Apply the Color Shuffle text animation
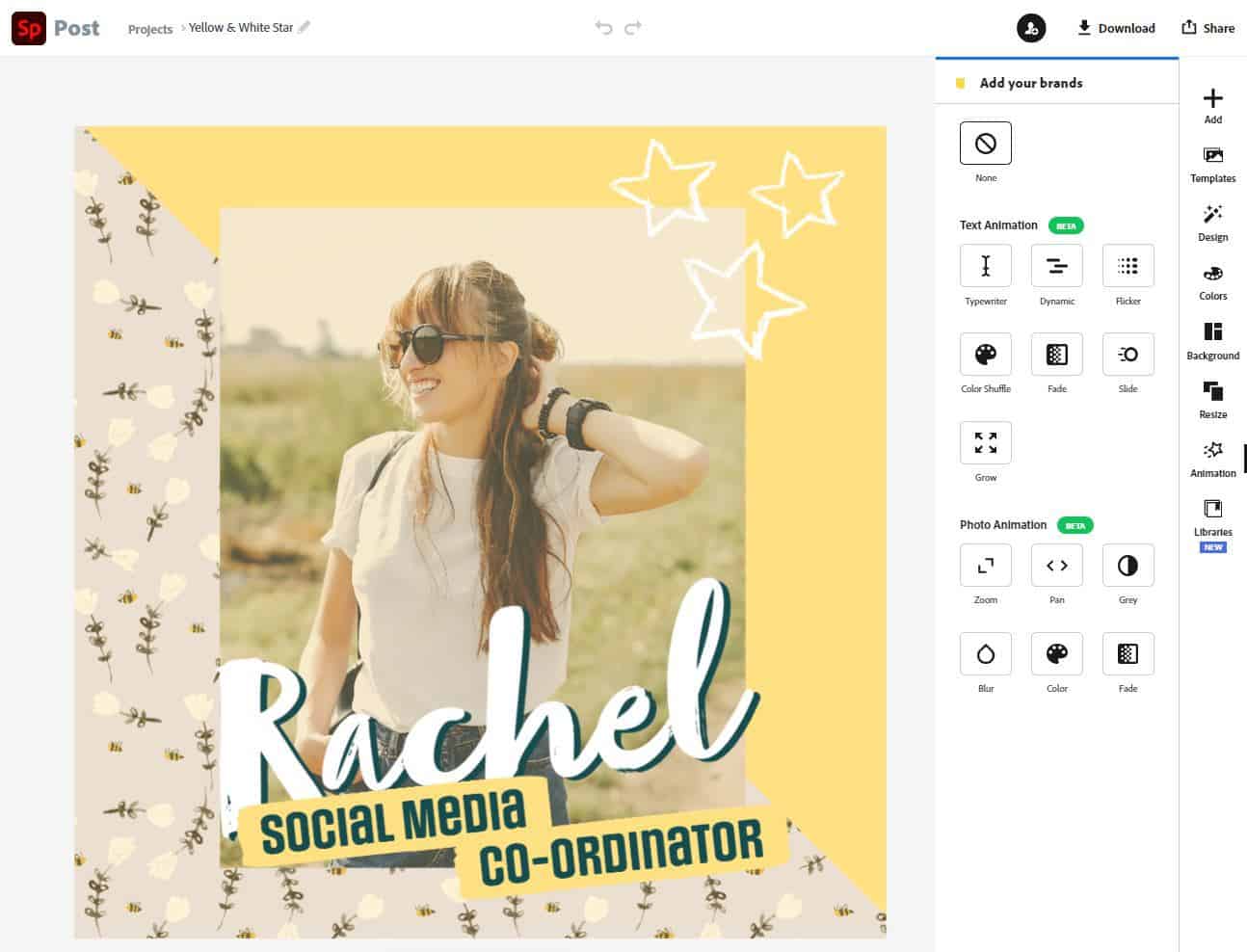1247x952 pixels. 985,355
